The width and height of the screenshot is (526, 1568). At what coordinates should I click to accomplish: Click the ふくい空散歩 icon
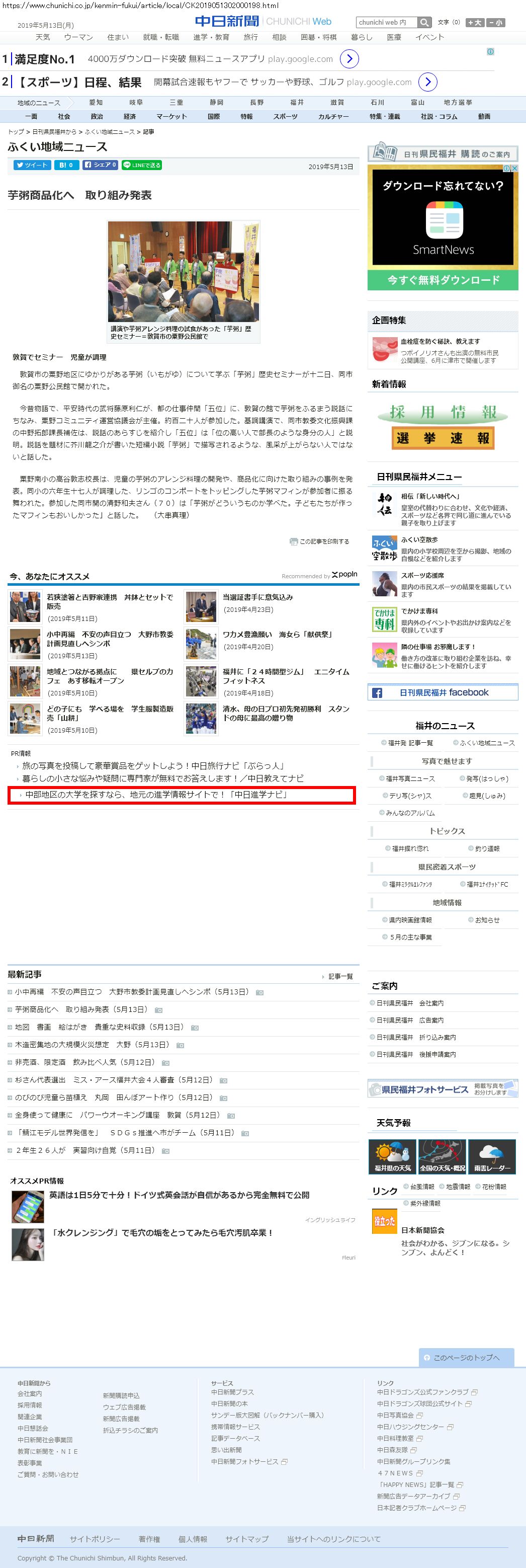(x=384, y=548)
